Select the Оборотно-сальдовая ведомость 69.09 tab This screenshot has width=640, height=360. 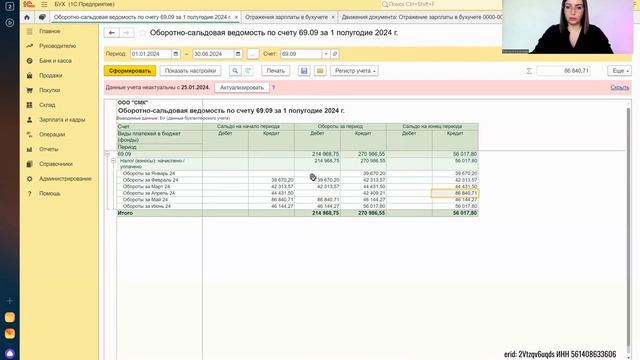tap(142, 17)
